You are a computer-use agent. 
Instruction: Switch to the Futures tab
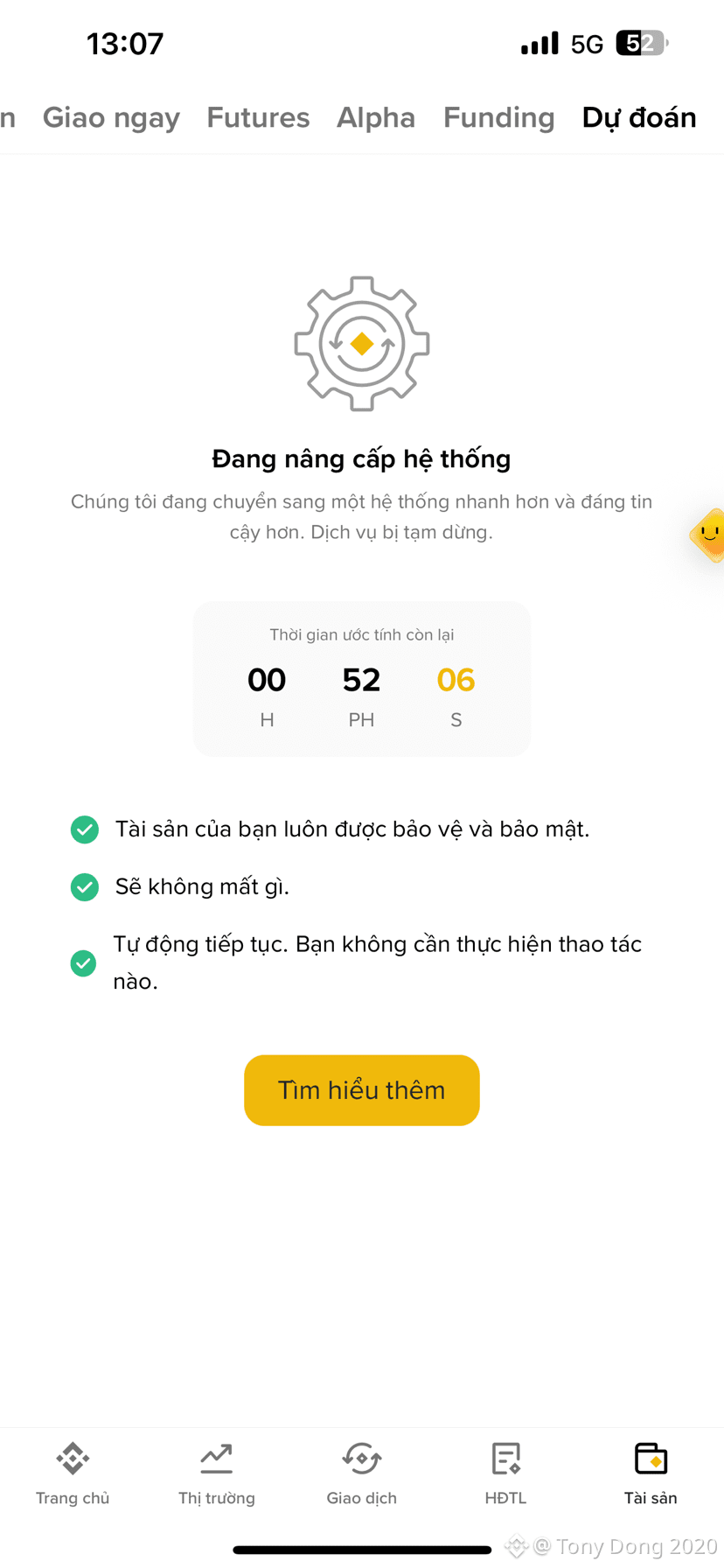[x=258, y=117]
